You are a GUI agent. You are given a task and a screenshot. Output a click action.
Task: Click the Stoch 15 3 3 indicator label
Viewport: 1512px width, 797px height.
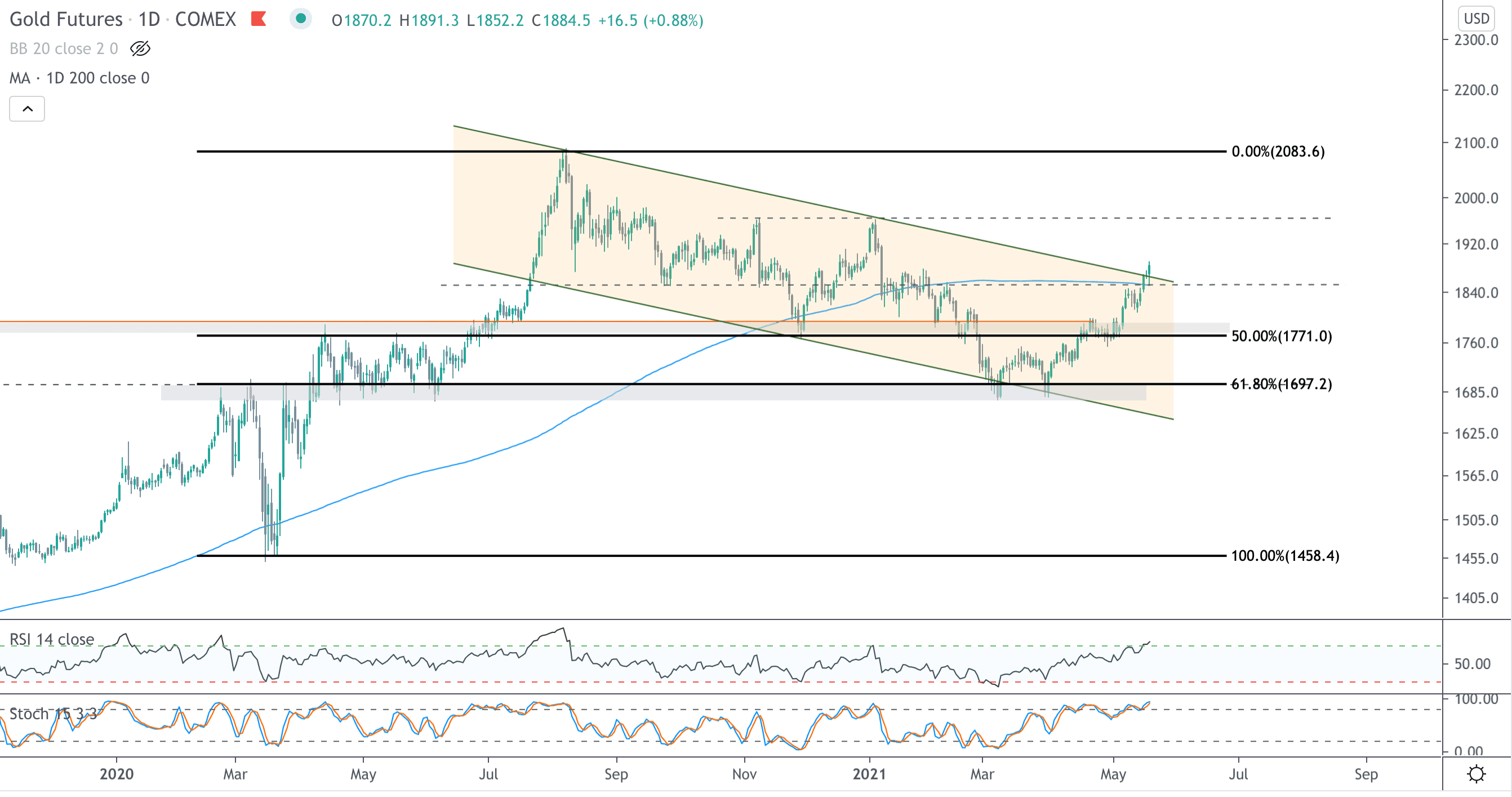pyautogui.click(x=53, y=714)
